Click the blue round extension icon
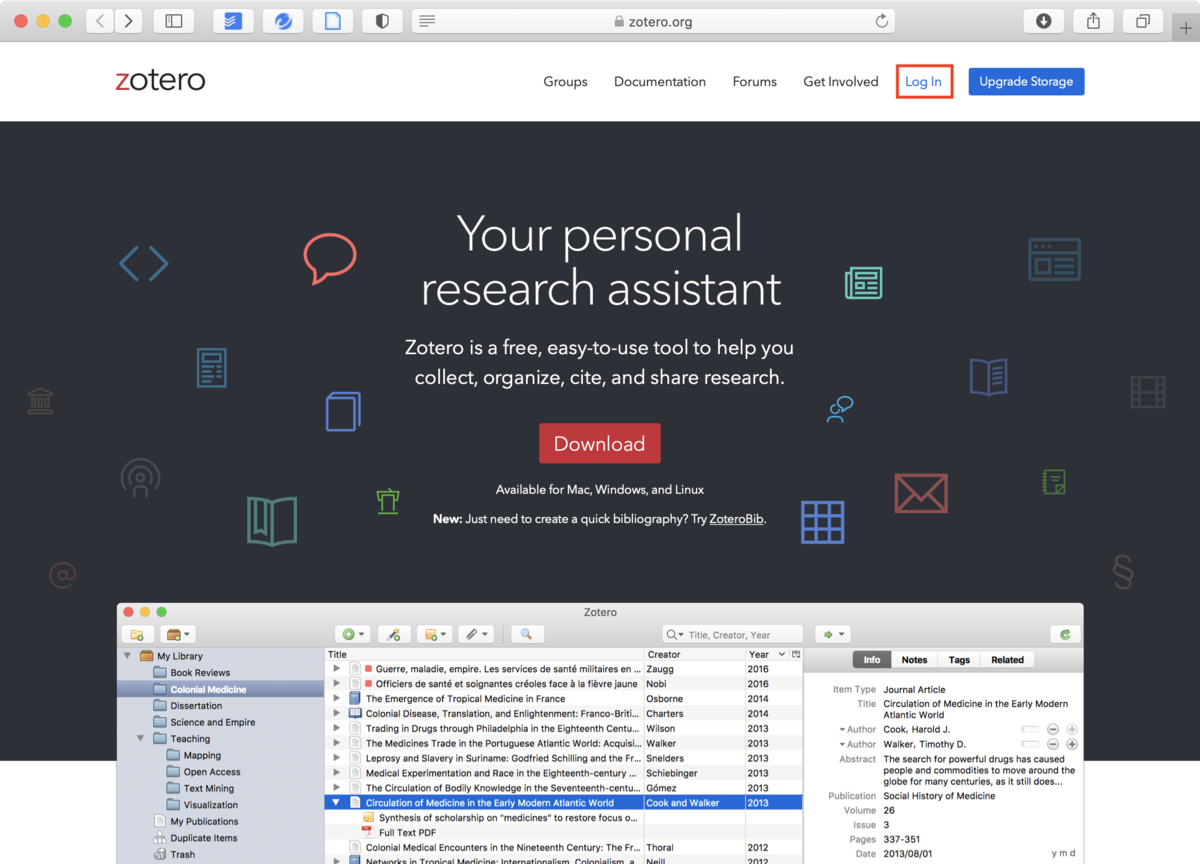Image resolution: width=1200 pixels, height=864 pixels. tap(283, 21)
